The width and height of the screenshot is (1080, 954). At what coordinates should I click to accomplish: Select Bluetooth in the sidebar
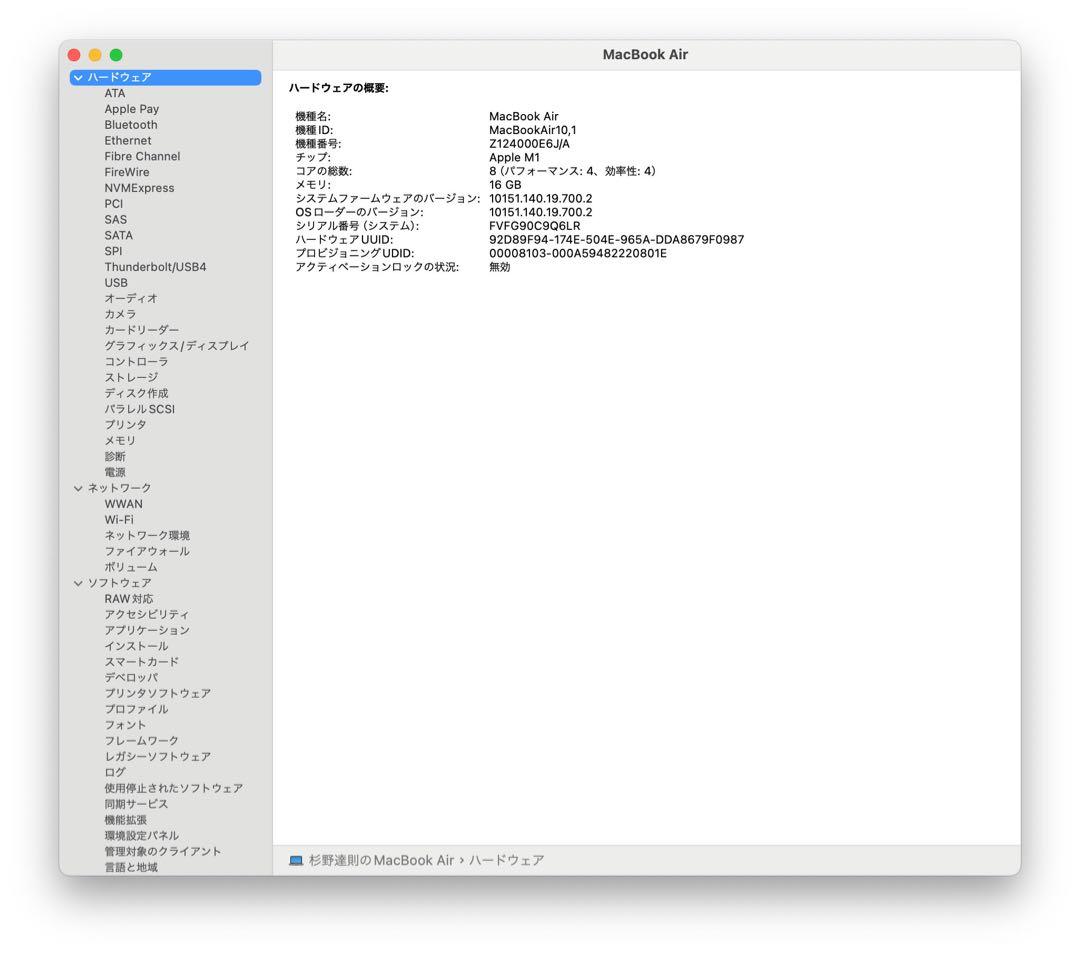[x=130, y=124]
